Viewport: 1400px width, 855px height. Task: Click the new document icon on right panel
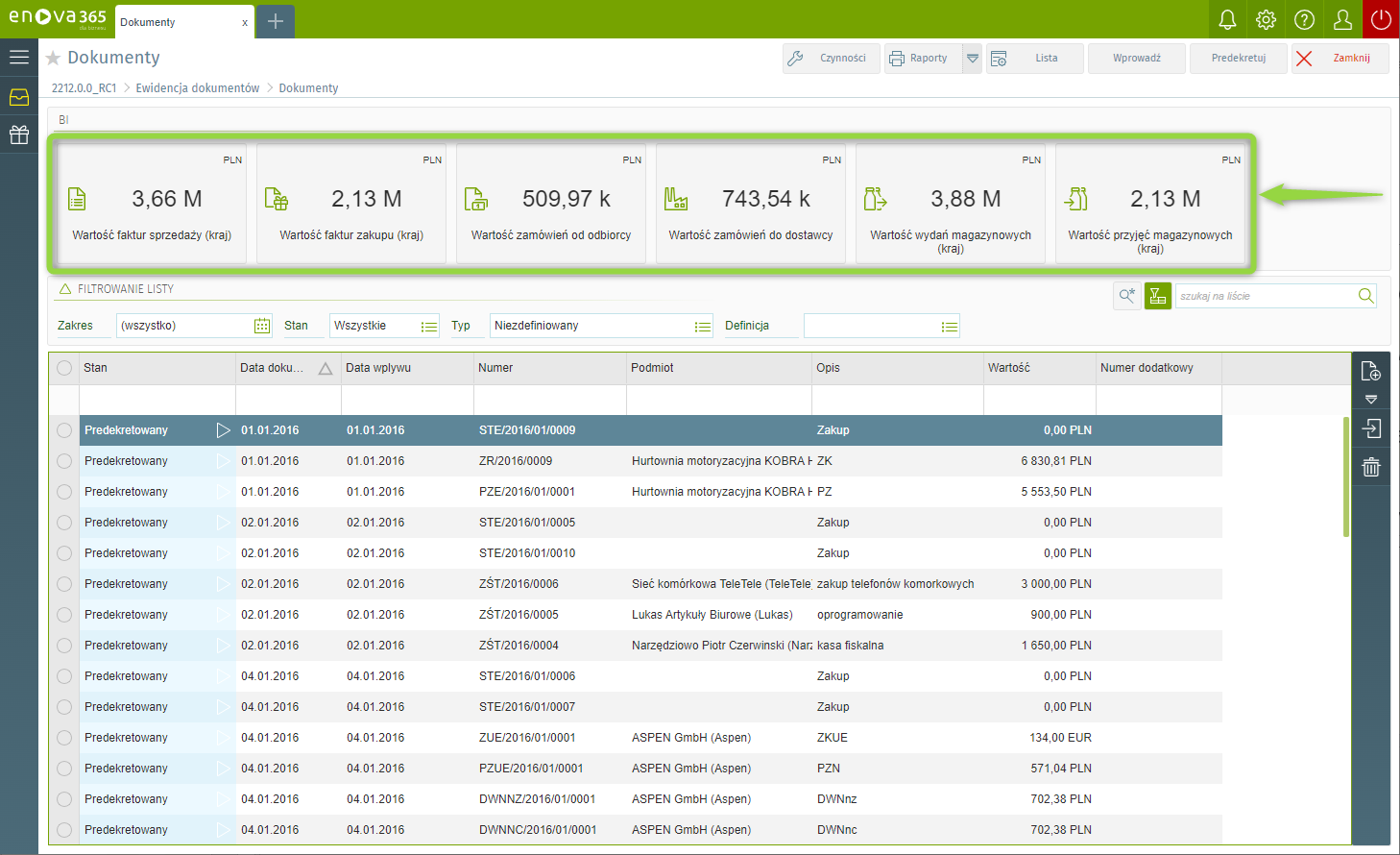pyautogui.click(x=1370, y=371)
